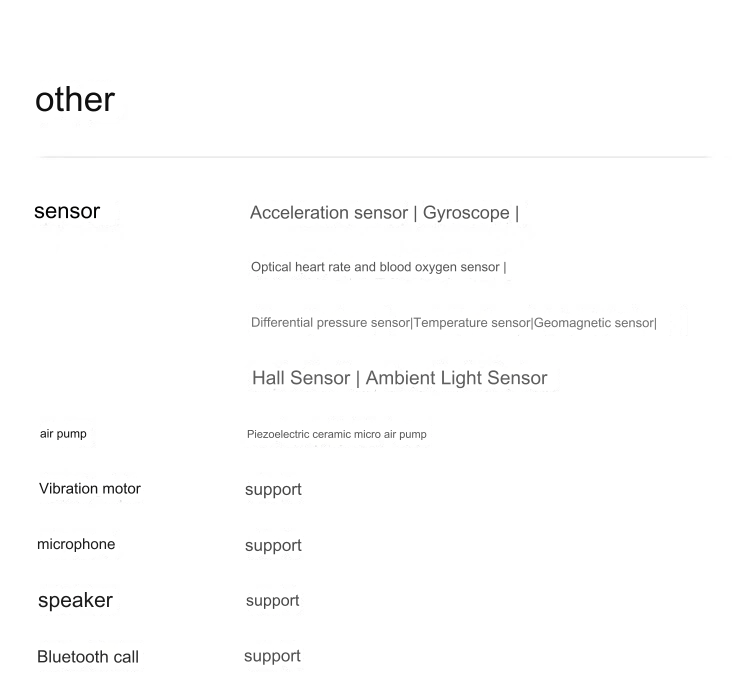Select 'Piezoelectric ceramic micro air pump' text
The width and height of the screenshot is (750, 688).
[x=337, y=434]
